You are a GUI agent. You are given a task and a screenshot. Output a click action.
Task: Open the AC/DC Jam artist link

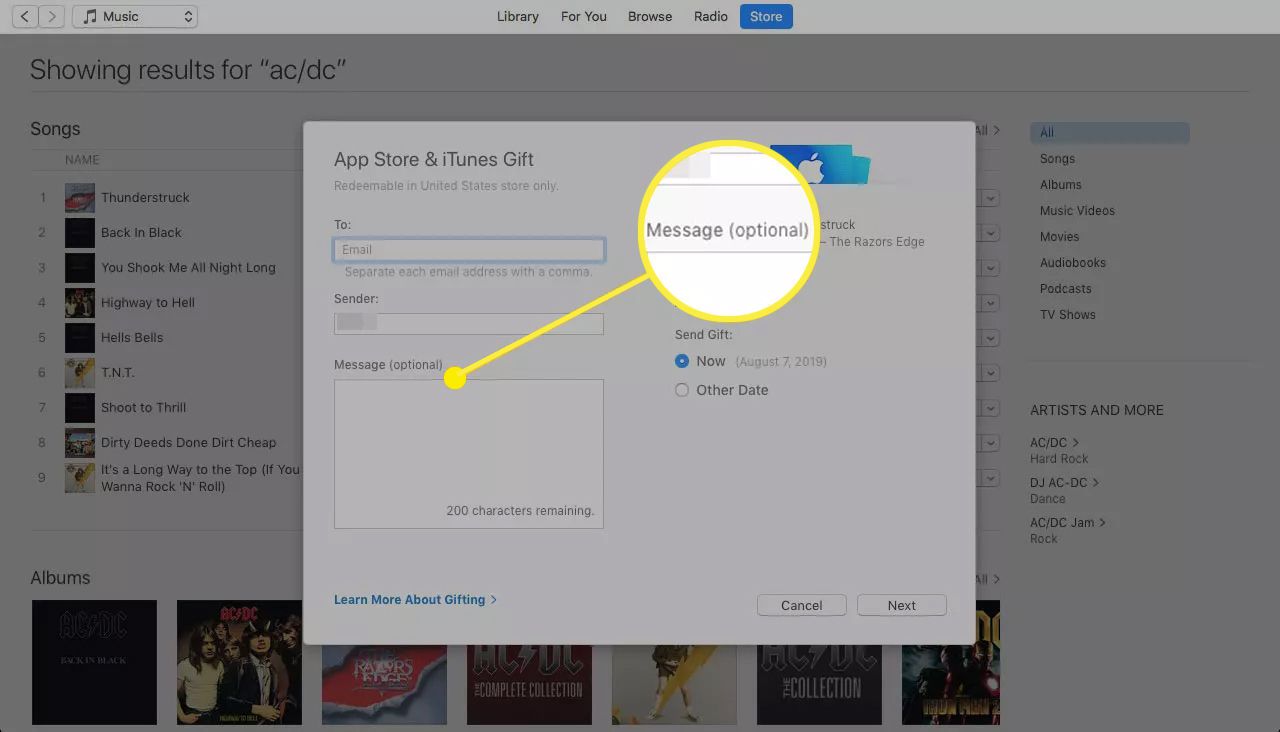click(x=1068, y=522)
